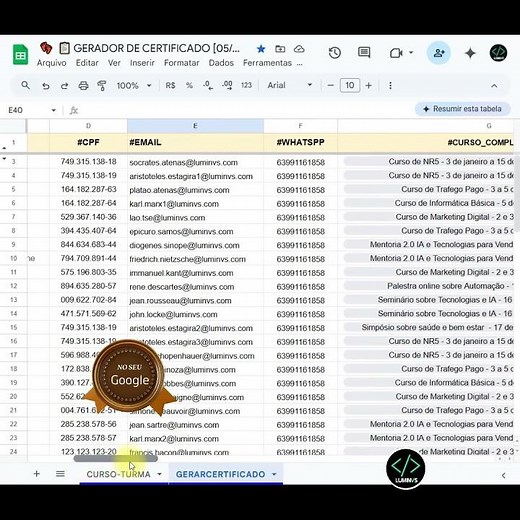This screenshot has width=520, height=520.
Task: Click the horizontal scrollbar thumb
Action: [x=115, y=459]
